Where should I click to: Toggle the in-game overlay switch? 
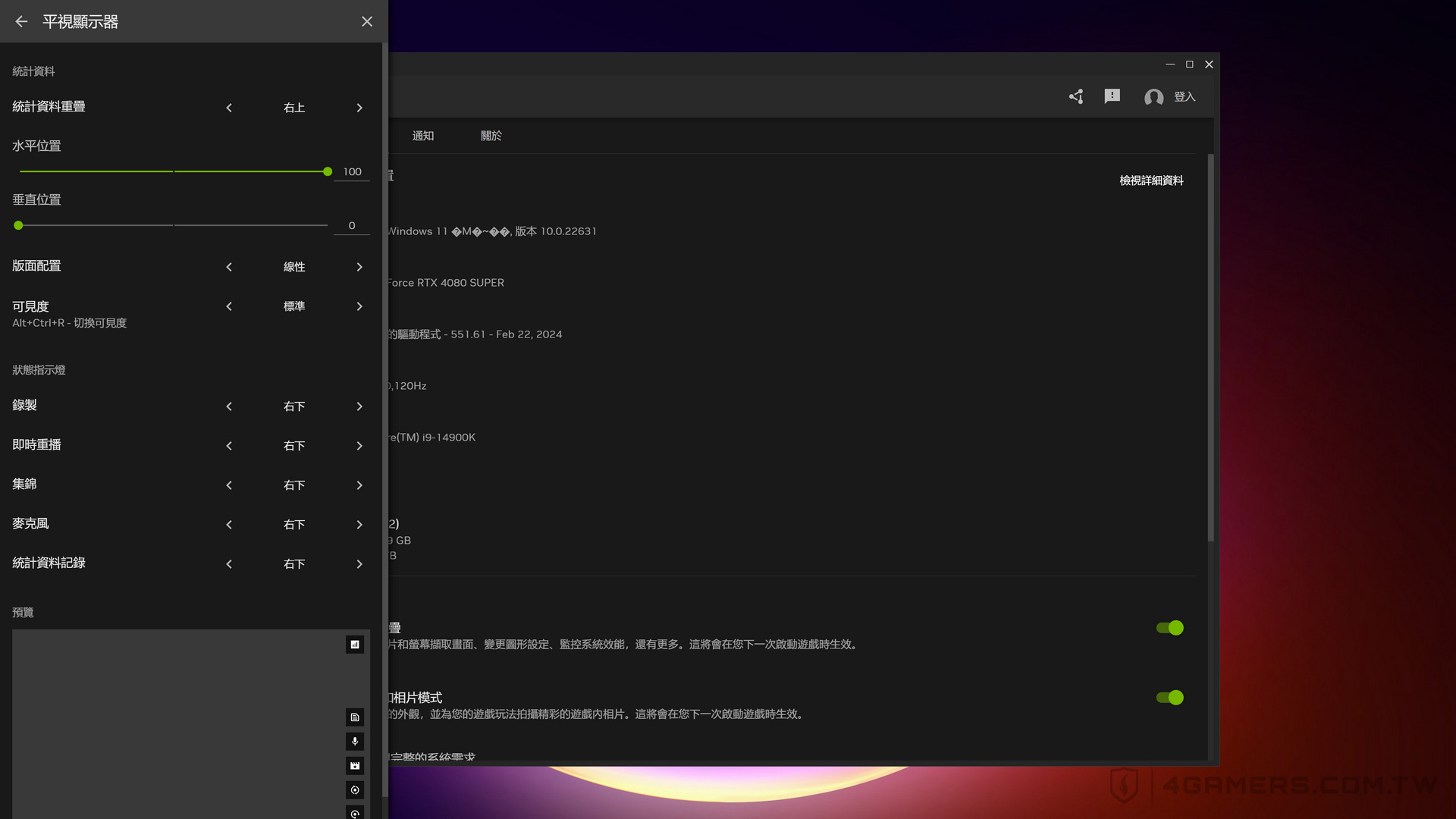point(1169,628)
